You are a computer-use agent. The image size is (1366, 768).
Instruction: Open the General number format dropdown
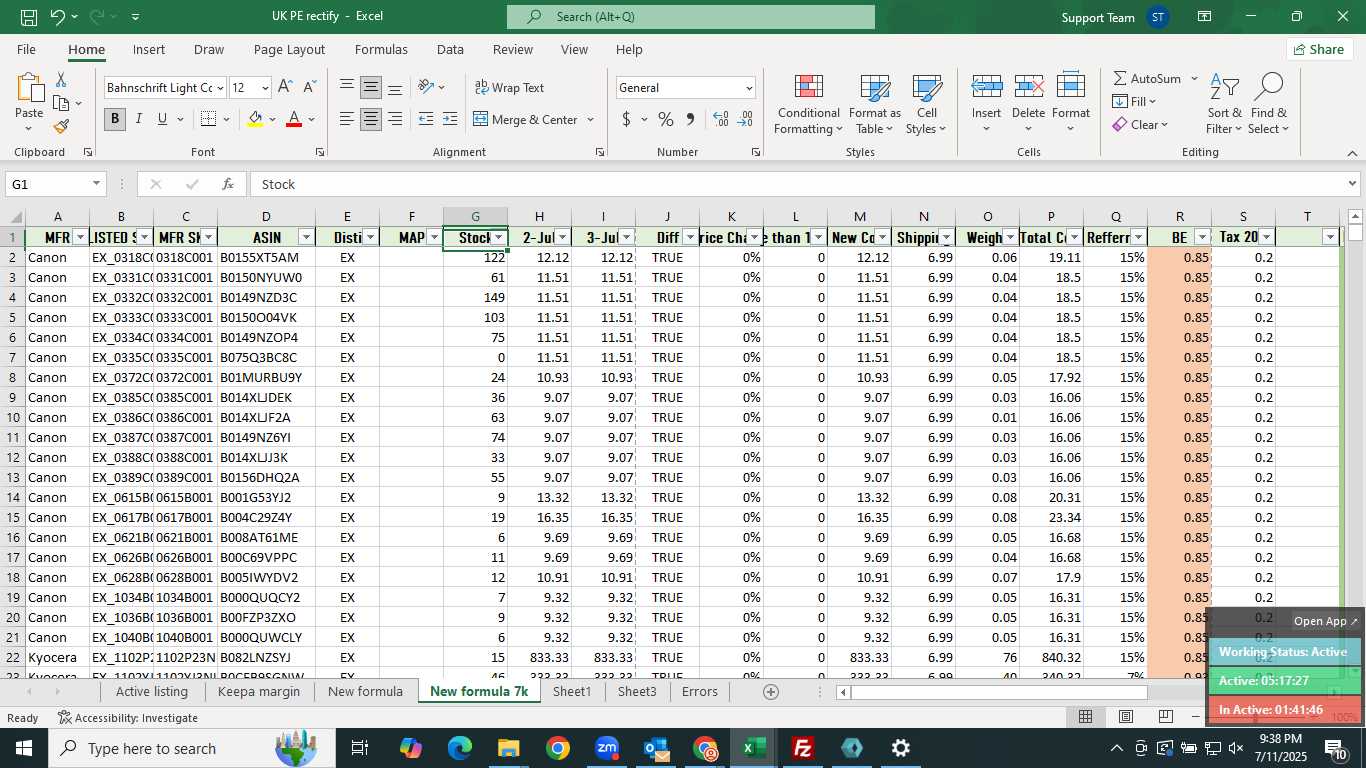click(749, 88)
